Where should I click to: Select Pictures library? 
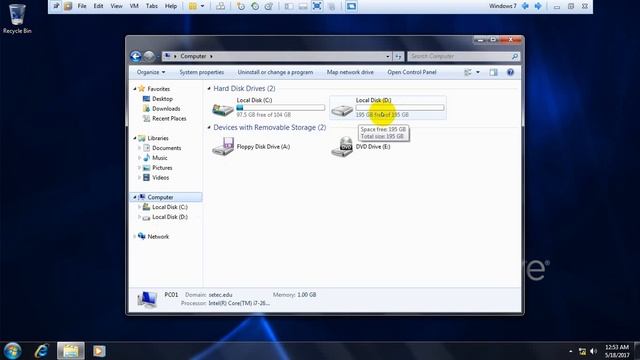point(162,168)
